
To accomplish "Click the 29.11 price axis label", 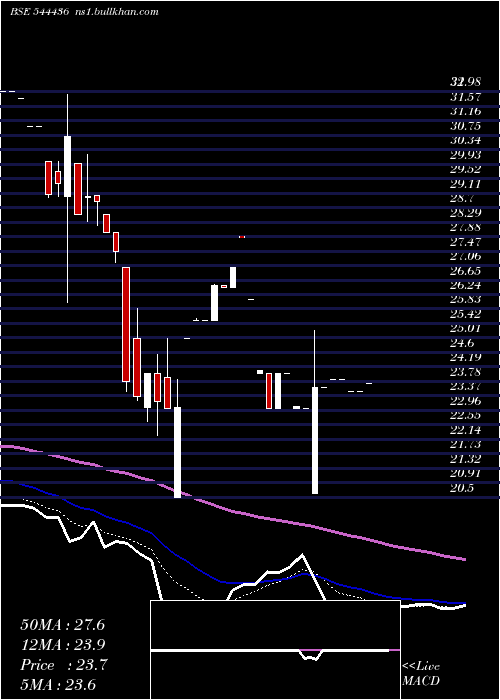I will (465, 183).
